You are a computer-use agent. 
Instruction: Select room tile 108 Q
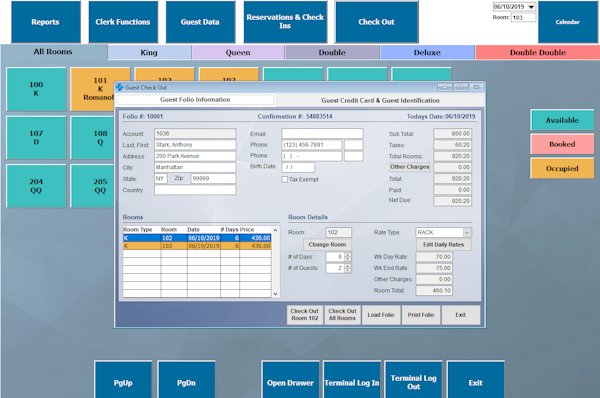[93, 138]
